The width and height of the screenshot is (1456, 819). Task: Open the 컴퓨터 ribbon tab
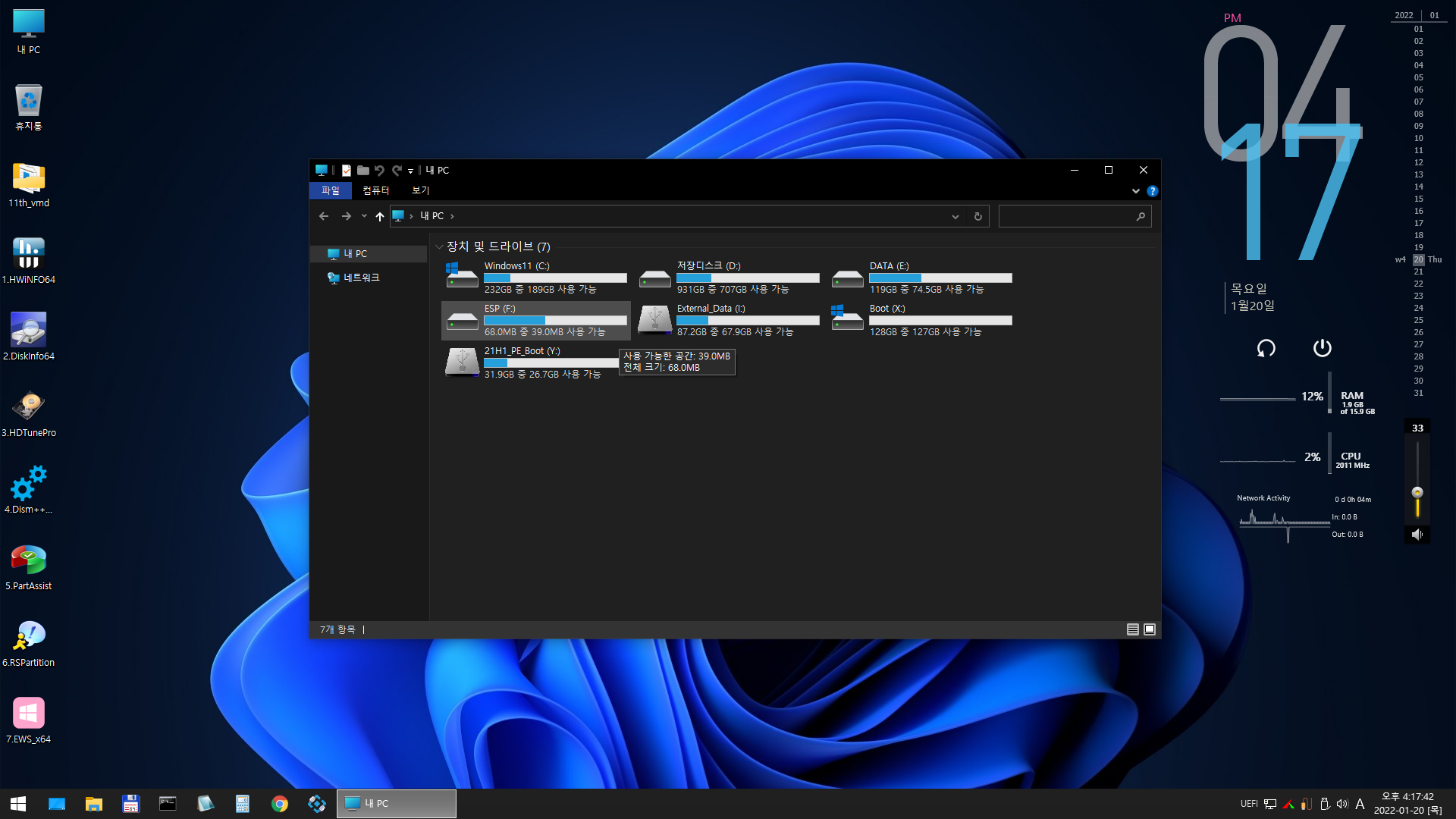coord(375,191)
